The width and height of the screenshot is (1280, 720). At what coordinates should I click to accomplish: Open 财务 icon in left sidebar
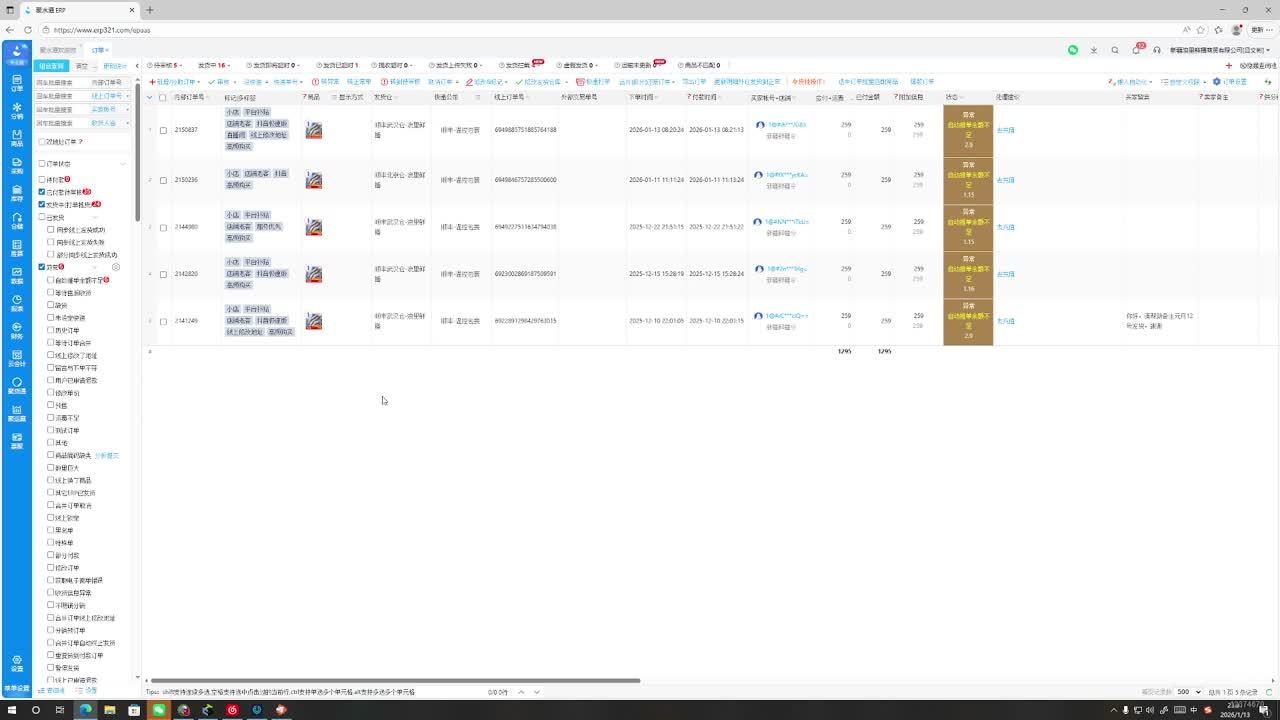(x=16, y=330)
